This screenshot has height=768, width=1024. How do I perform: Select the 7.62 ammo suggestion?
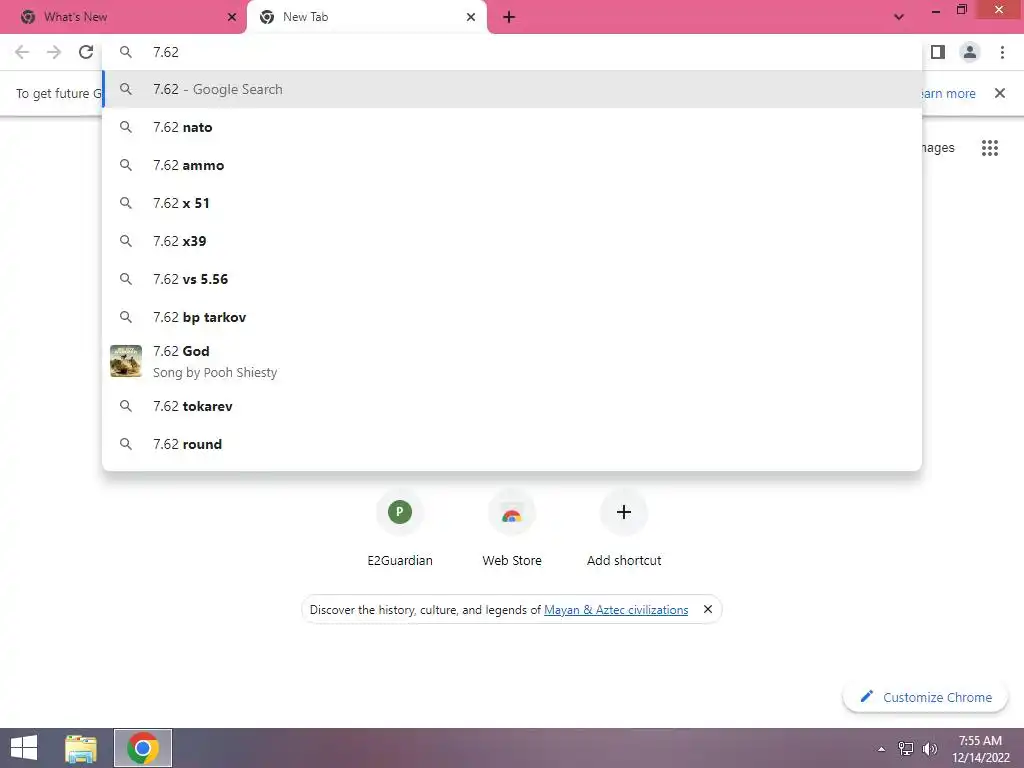pyautogui.click(x=512, y=165)
